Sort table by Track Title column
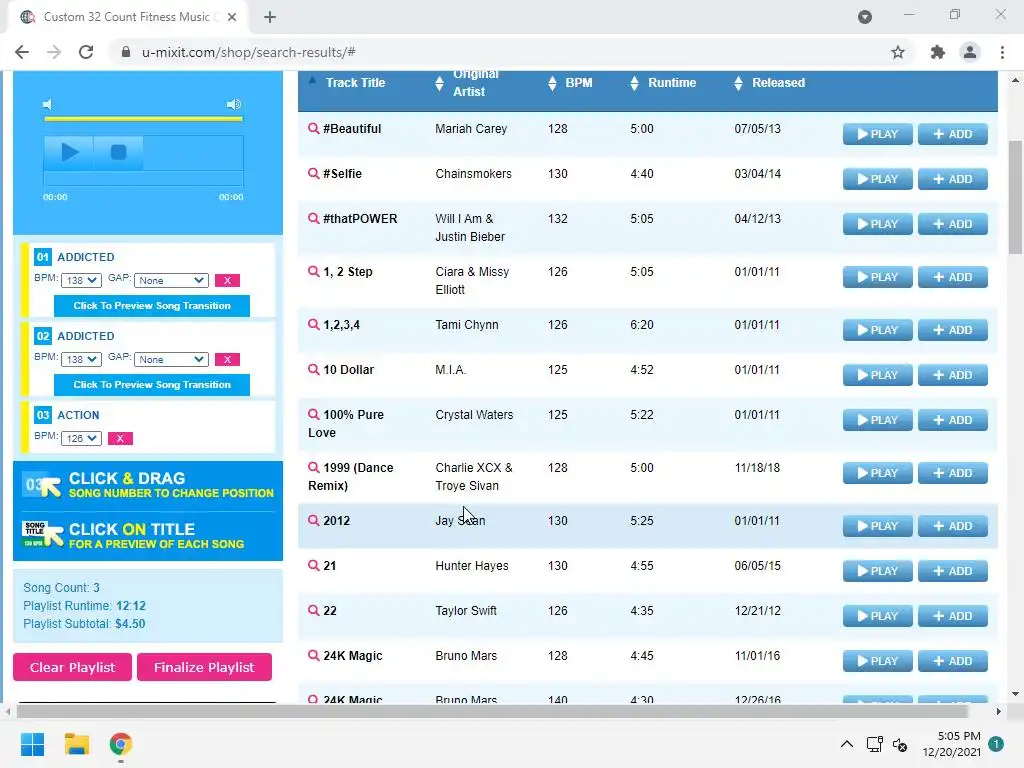 point(355,83)
